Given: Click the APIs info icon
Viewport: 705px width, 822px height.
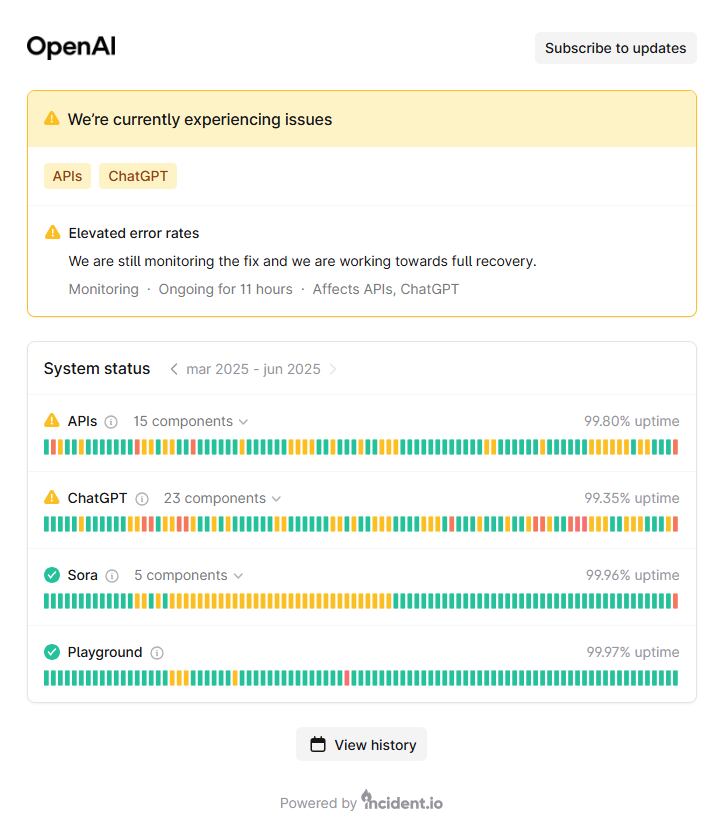Looking at the screenshot, I should tap(111, 422).
